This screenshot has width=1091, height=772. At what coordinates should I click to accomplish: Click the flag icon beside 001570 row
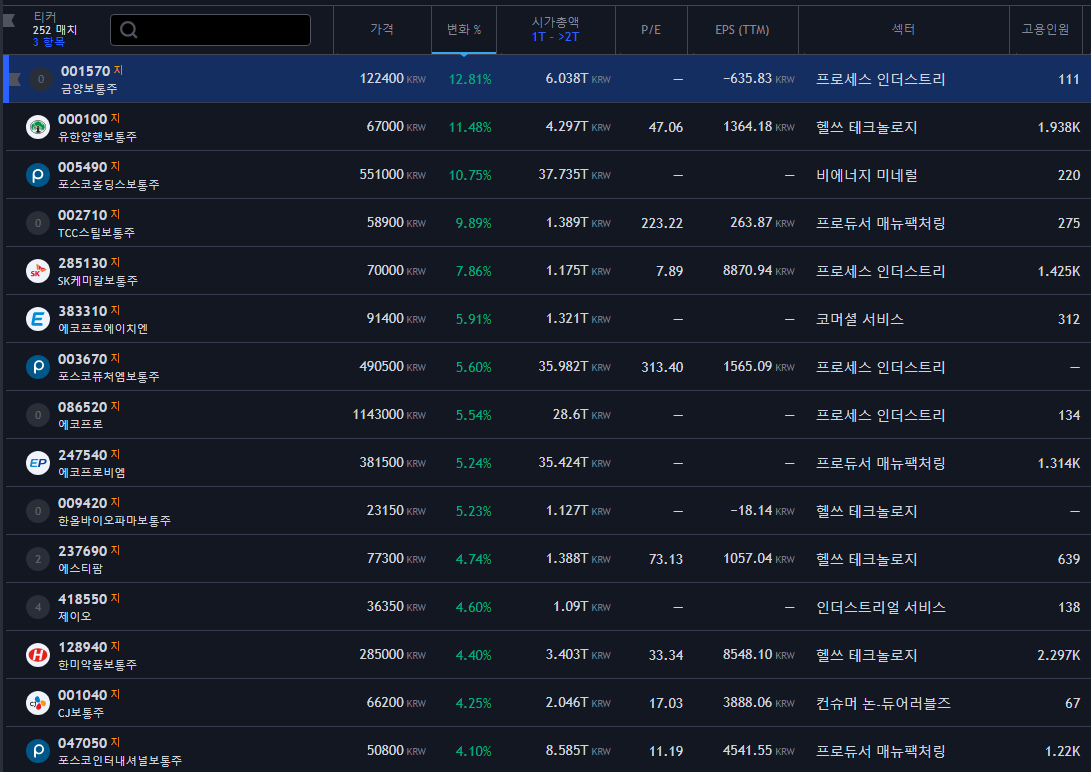point(14,79)
